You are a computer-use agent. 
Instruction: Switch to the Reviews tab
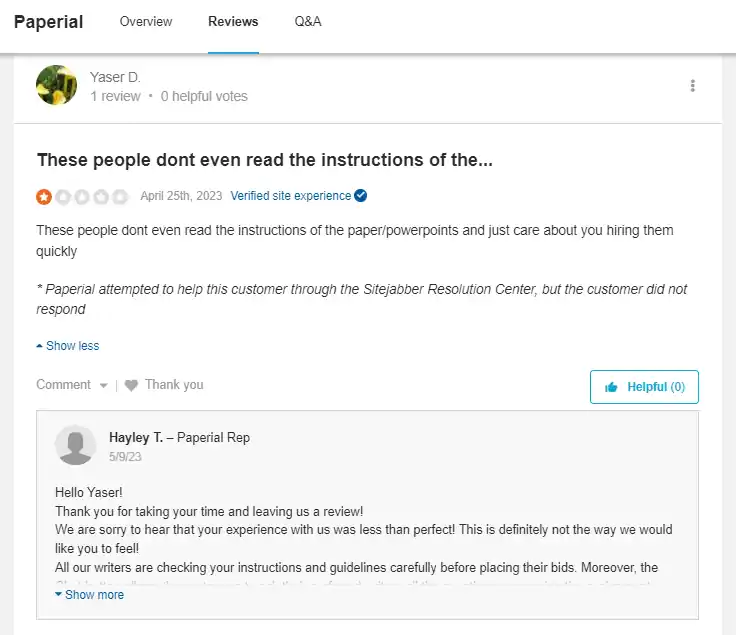point(233,22)
